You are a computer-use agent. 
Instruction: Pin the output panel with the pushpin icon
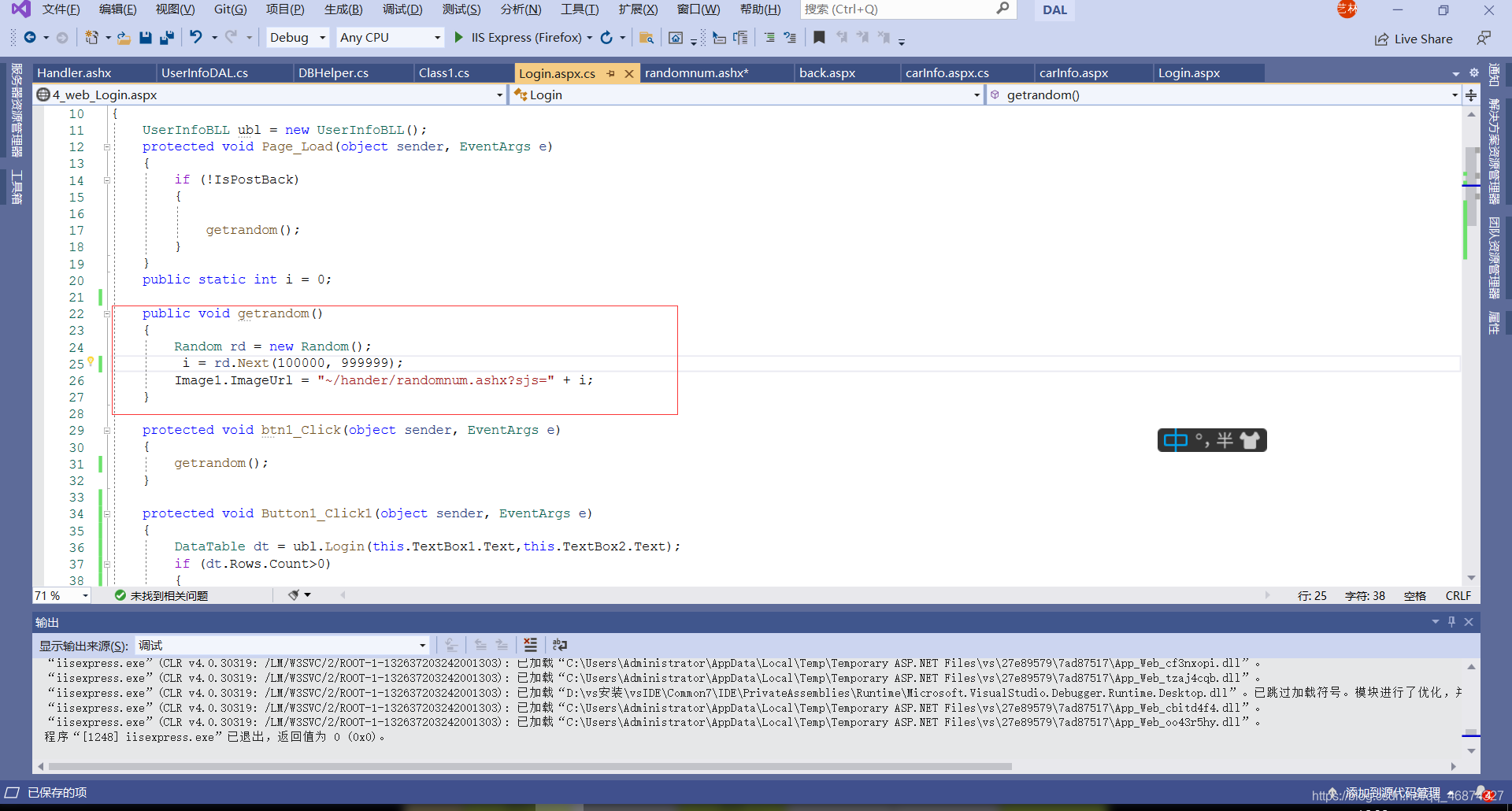click(1451, 621)
